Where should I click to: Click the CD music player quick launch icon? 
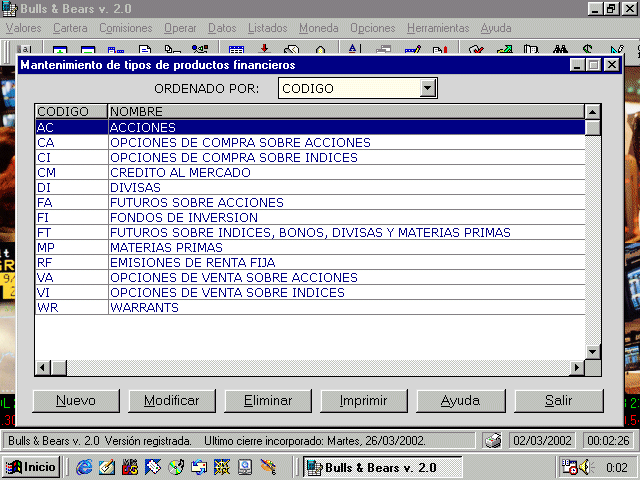176,467
